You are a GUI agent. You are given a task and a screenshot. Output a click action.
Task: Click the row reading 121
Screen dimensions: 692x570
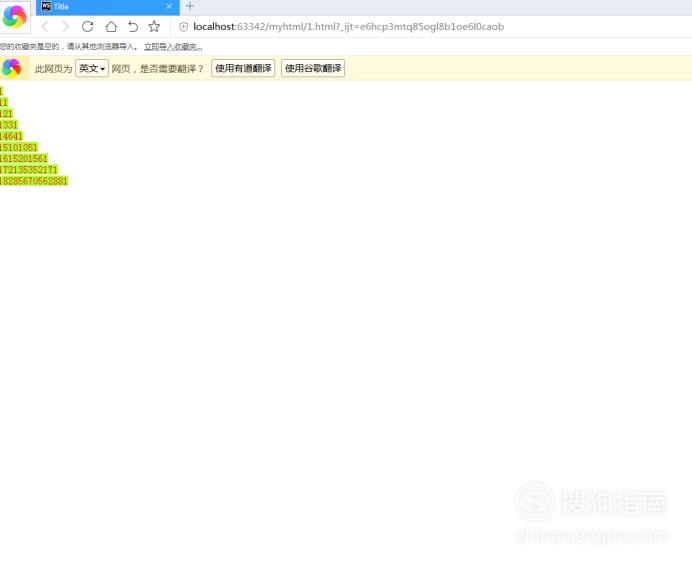click(x=6, y=113)
